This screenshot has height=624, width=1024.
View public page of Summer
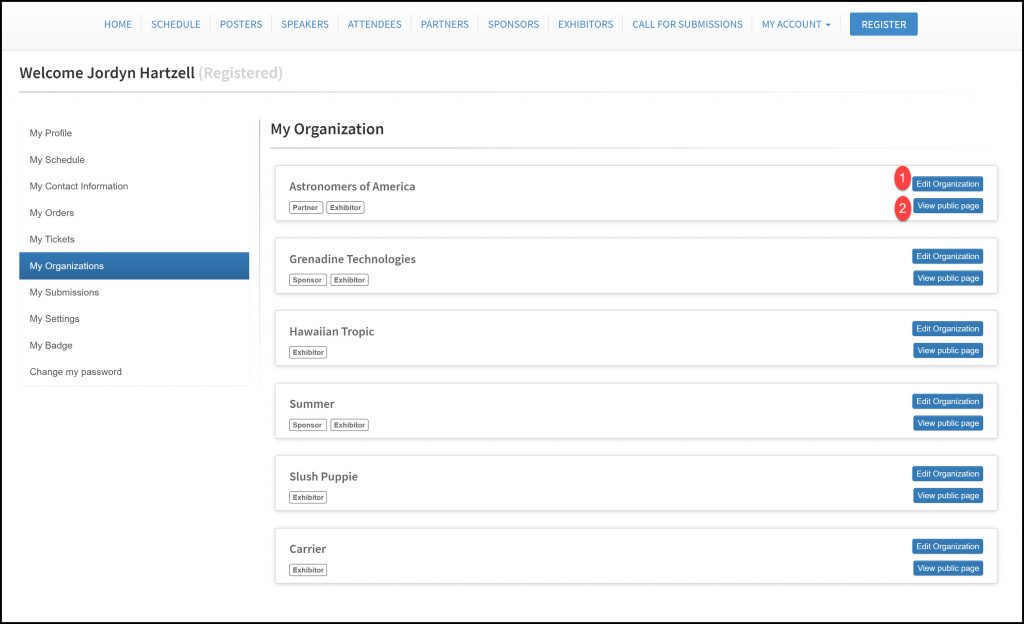click(948, 423)
